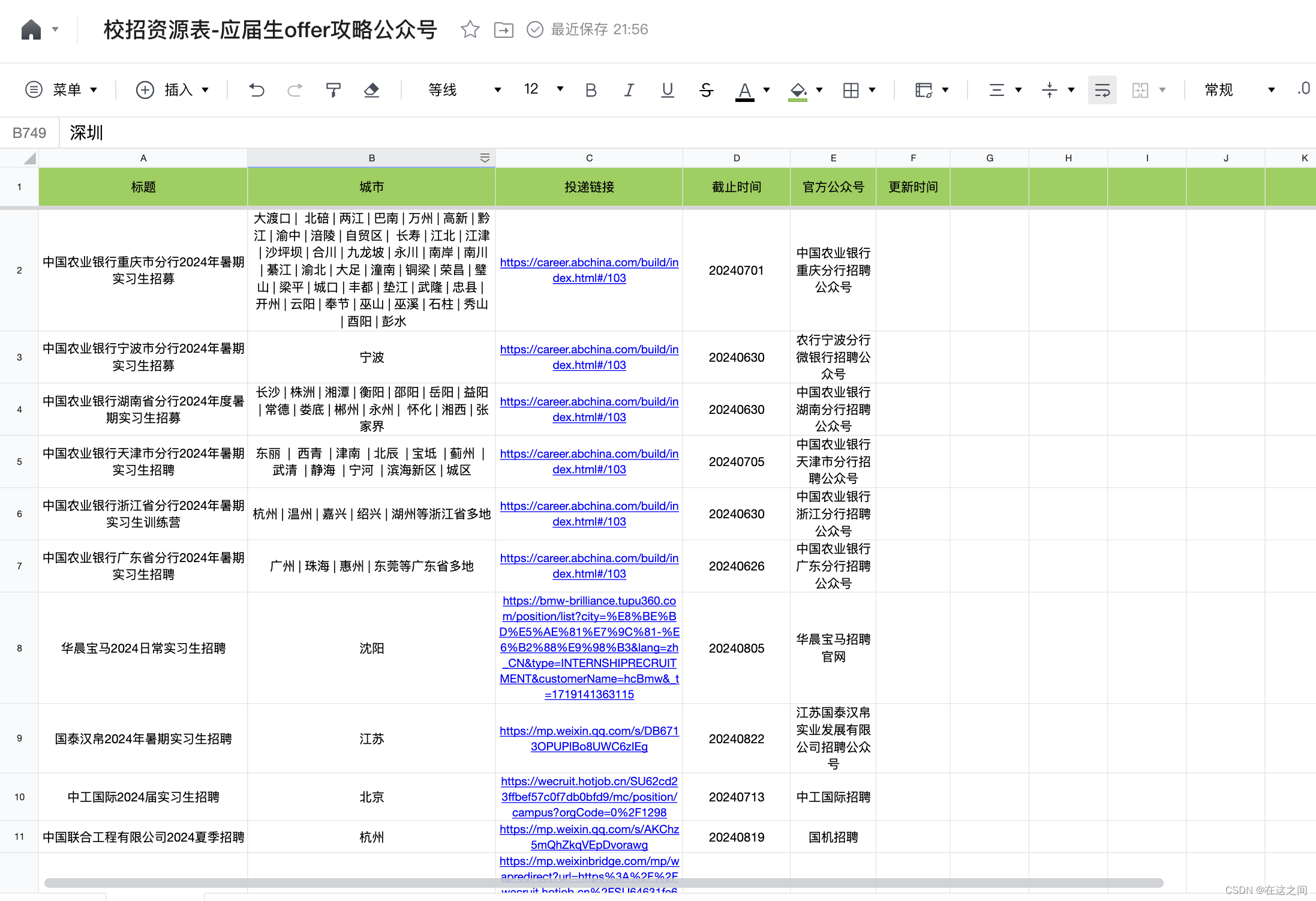Click the move-to-folder icon
Viewport: 1316px width, 901px height.
pyautogui.click(x=503, y=29)
